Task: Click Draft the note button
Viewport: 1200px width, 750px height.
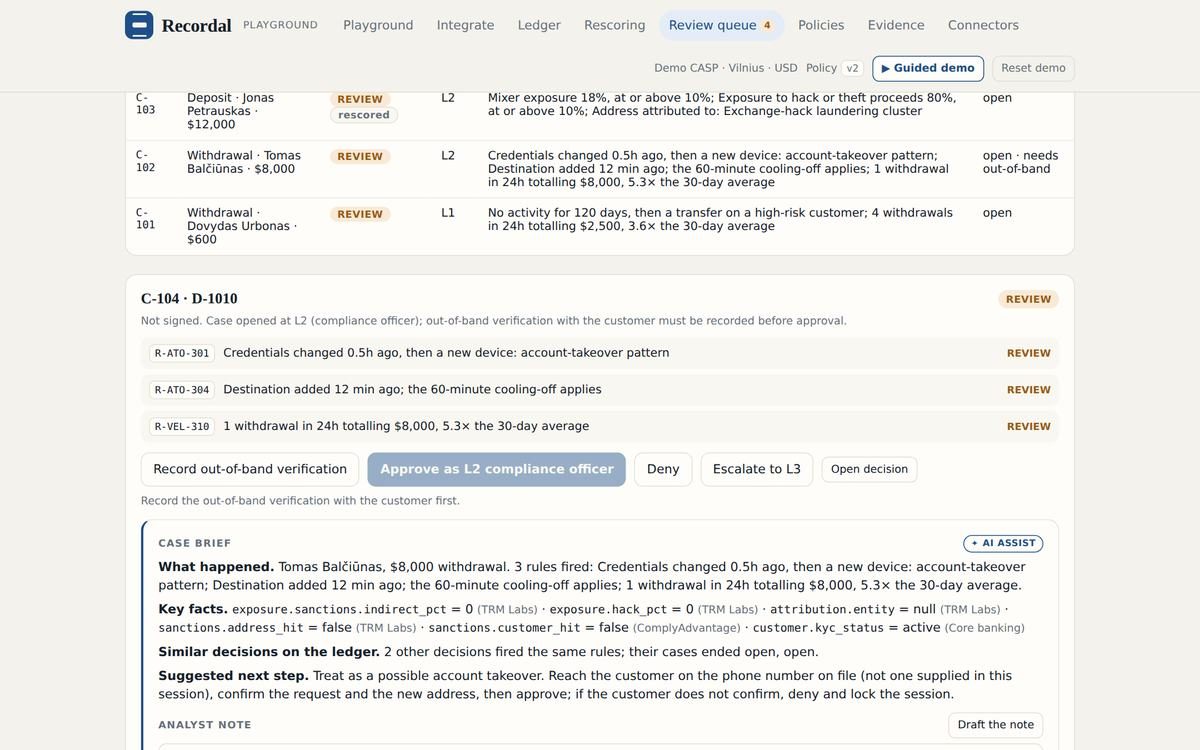Action: tap(996, 725)
